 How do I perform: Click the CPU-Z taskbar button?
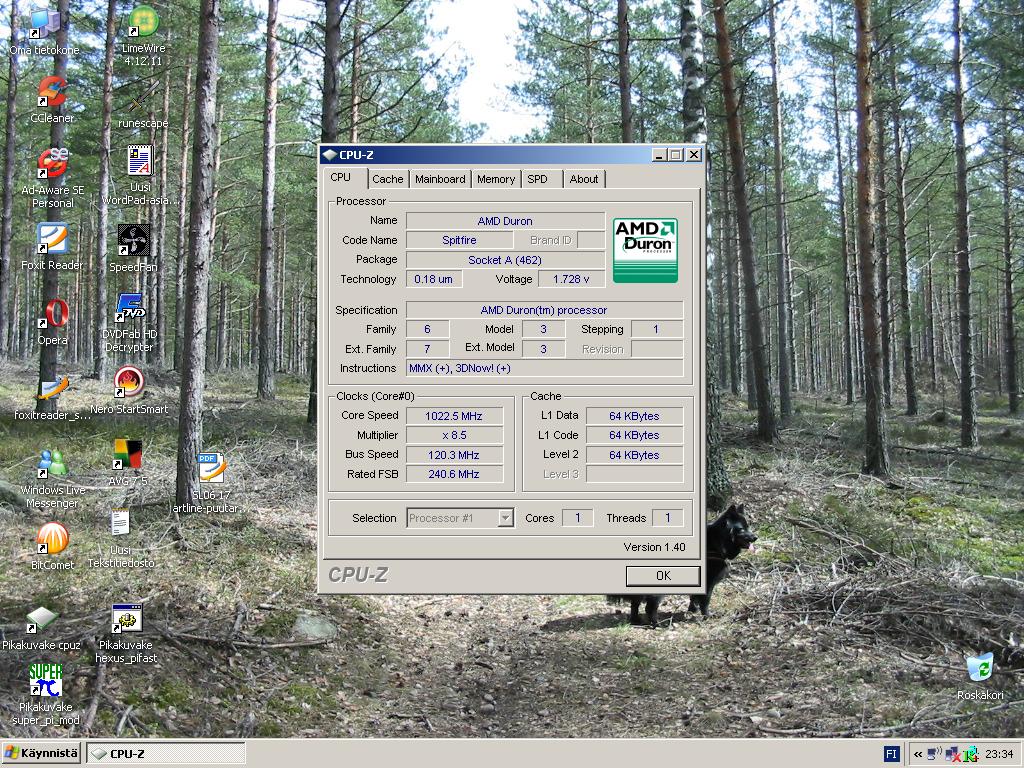[x=167, y=754]
